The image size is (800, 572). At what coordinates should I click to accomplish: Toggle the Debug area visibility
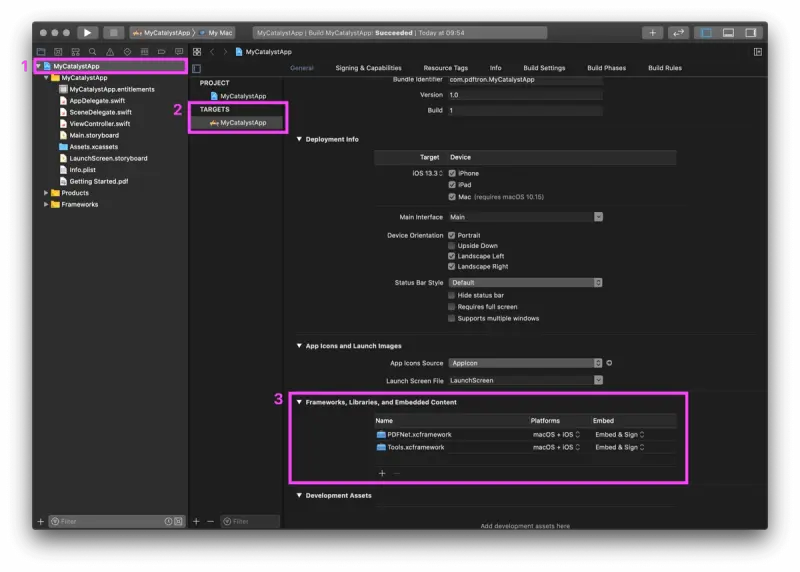pyautogui.click(x=728, y=33)
